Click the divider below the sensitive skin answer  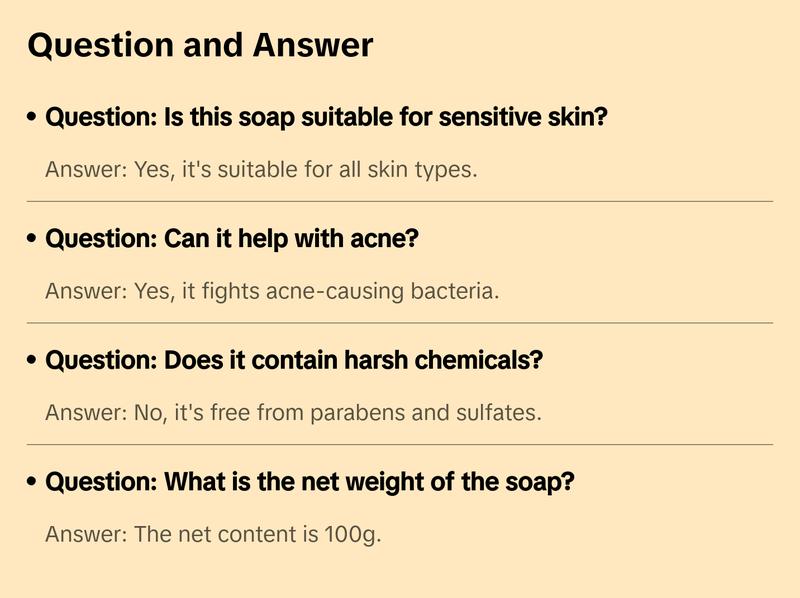400,201
